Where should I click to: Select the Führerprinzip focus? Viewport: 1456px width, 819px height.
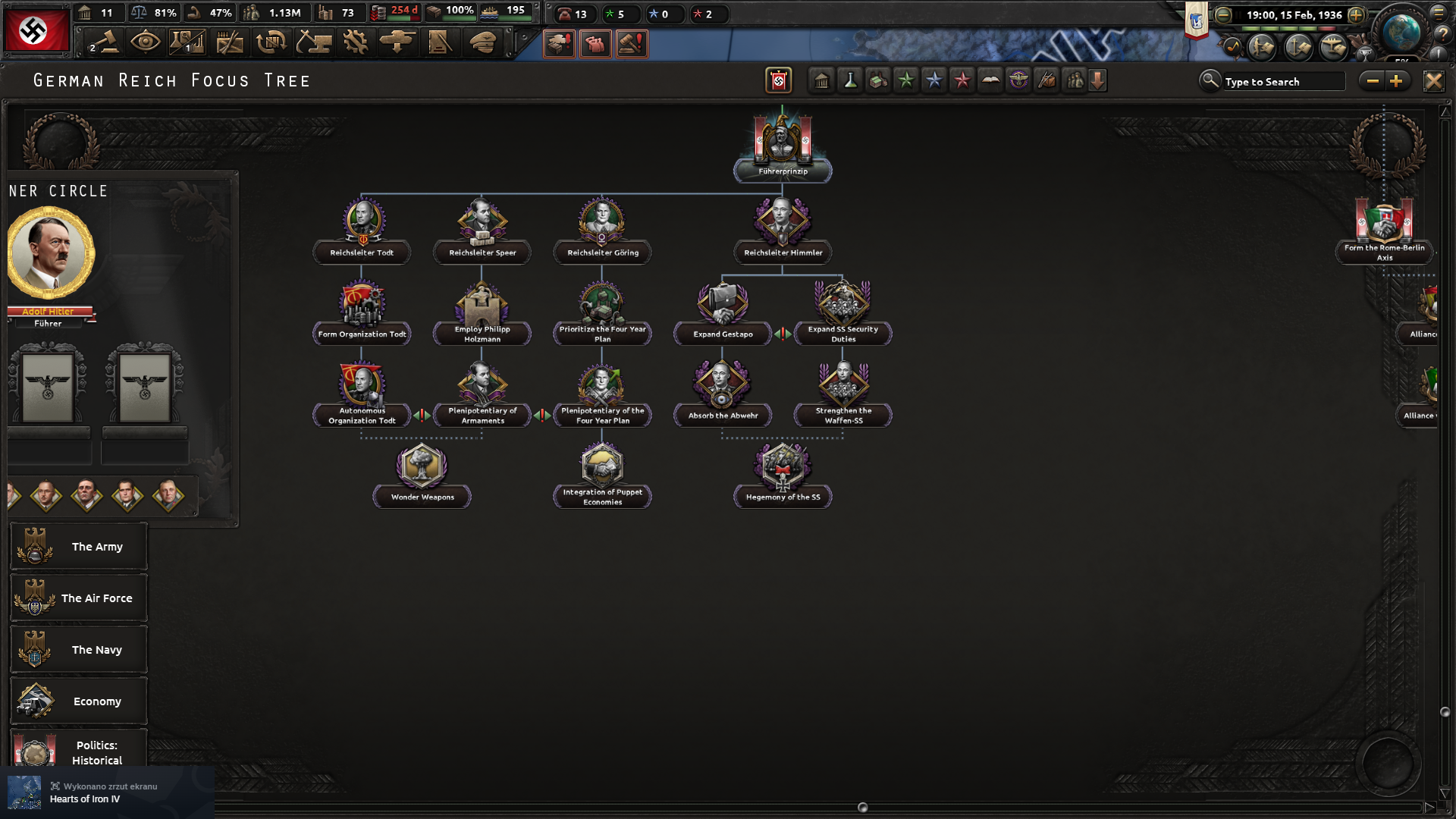(783, 148)
